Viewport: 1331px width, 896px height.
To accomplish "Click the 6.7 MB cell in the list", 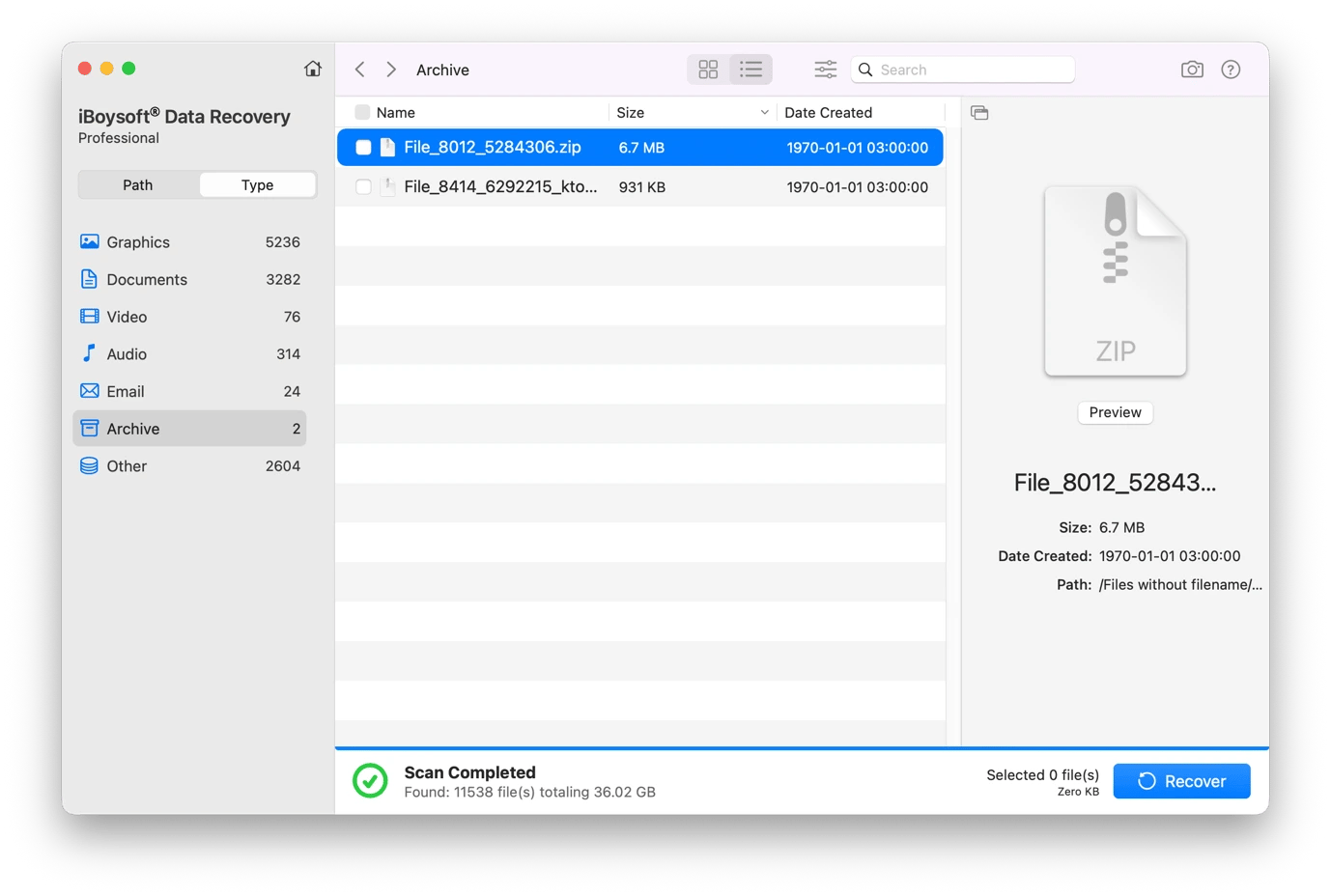I will 641,148.
